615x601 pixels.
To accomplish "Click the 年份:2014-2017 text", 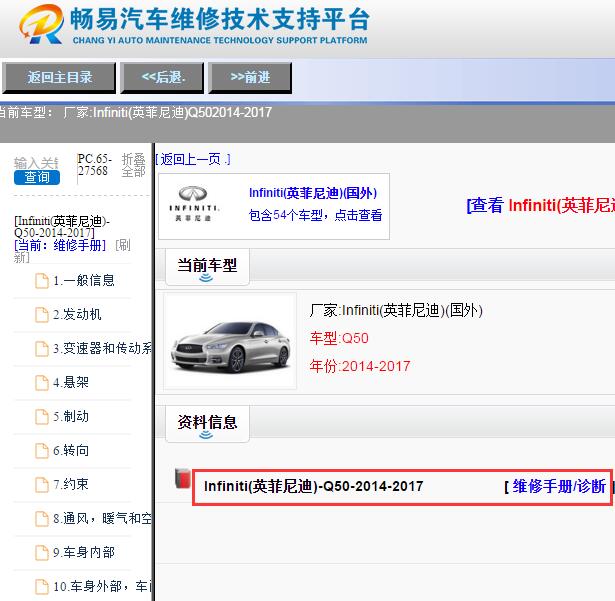I will click(x=360, y=366).
